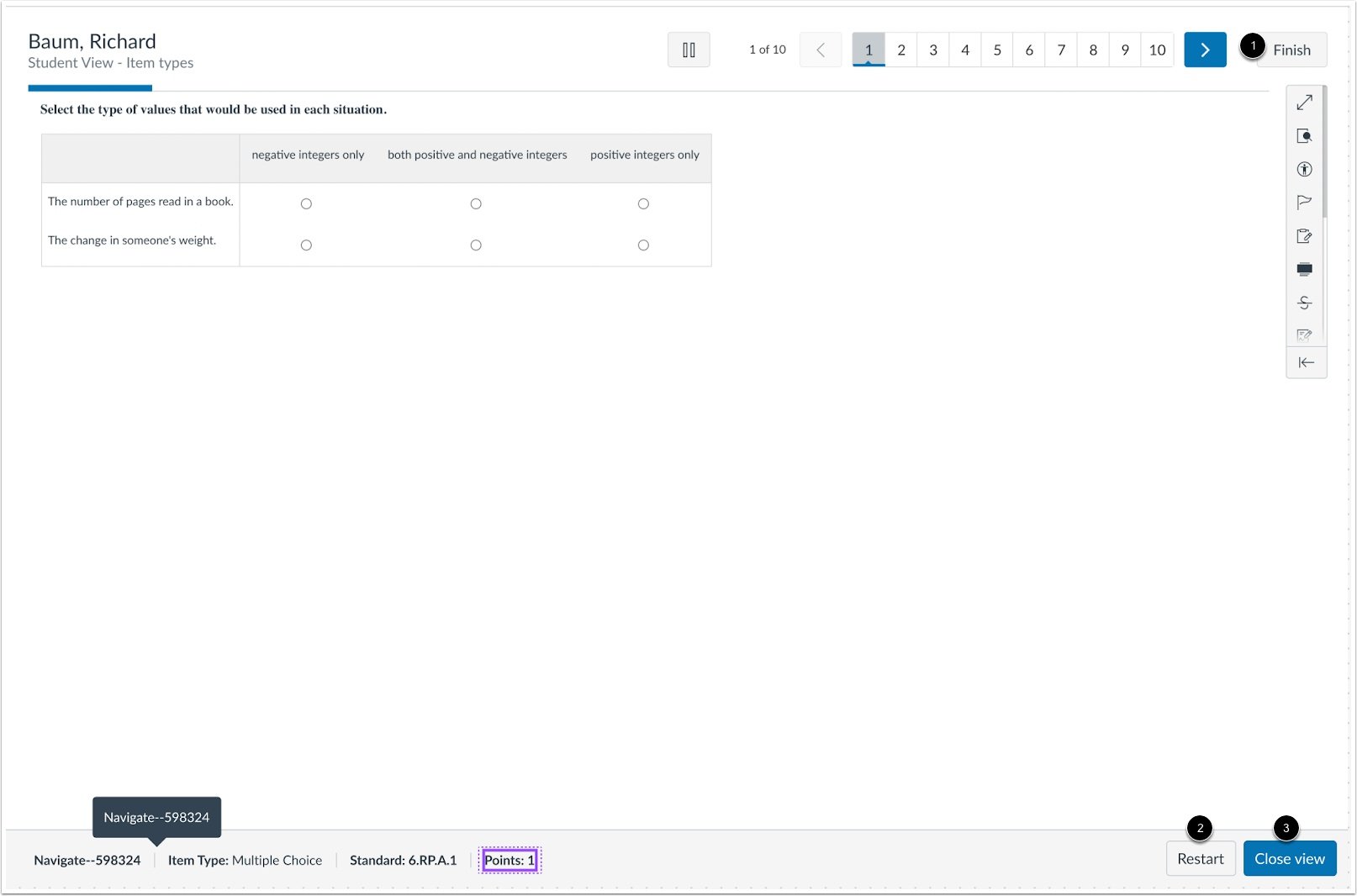Jump to question 5

click(x=997, y=50)
